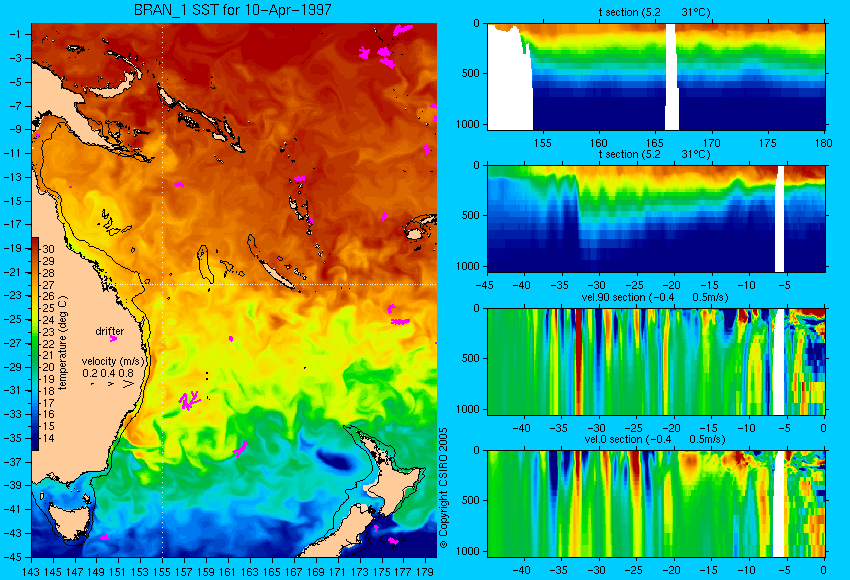Screen dimensions: 850x580
Task: Click the 160 tick on the top section's longitude axis
Action: point(598,143)
